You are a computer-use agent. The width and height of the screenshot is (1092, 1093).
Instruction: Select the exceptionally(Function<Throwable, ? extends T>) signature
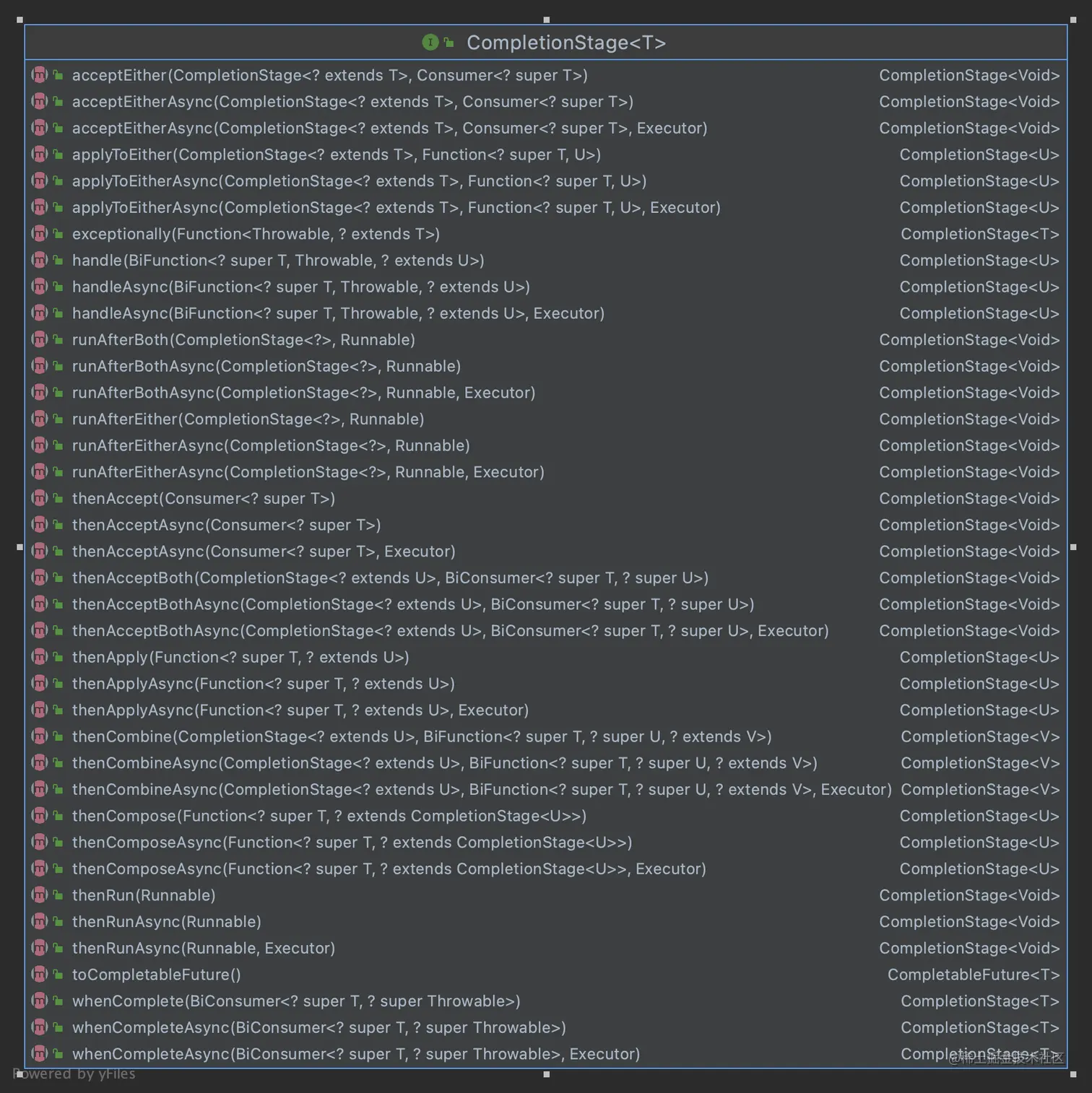point(256,234)
